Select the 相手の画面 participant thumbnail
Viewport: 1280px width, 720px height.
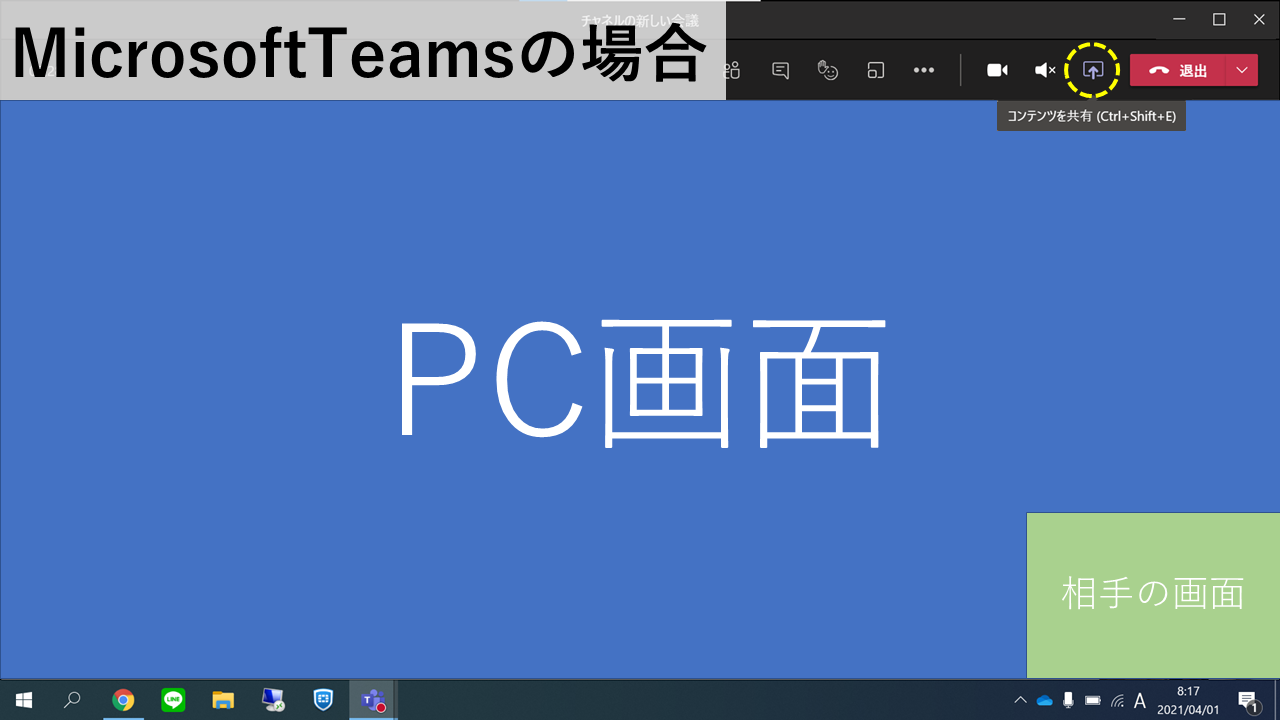(x=1153, y=595)
